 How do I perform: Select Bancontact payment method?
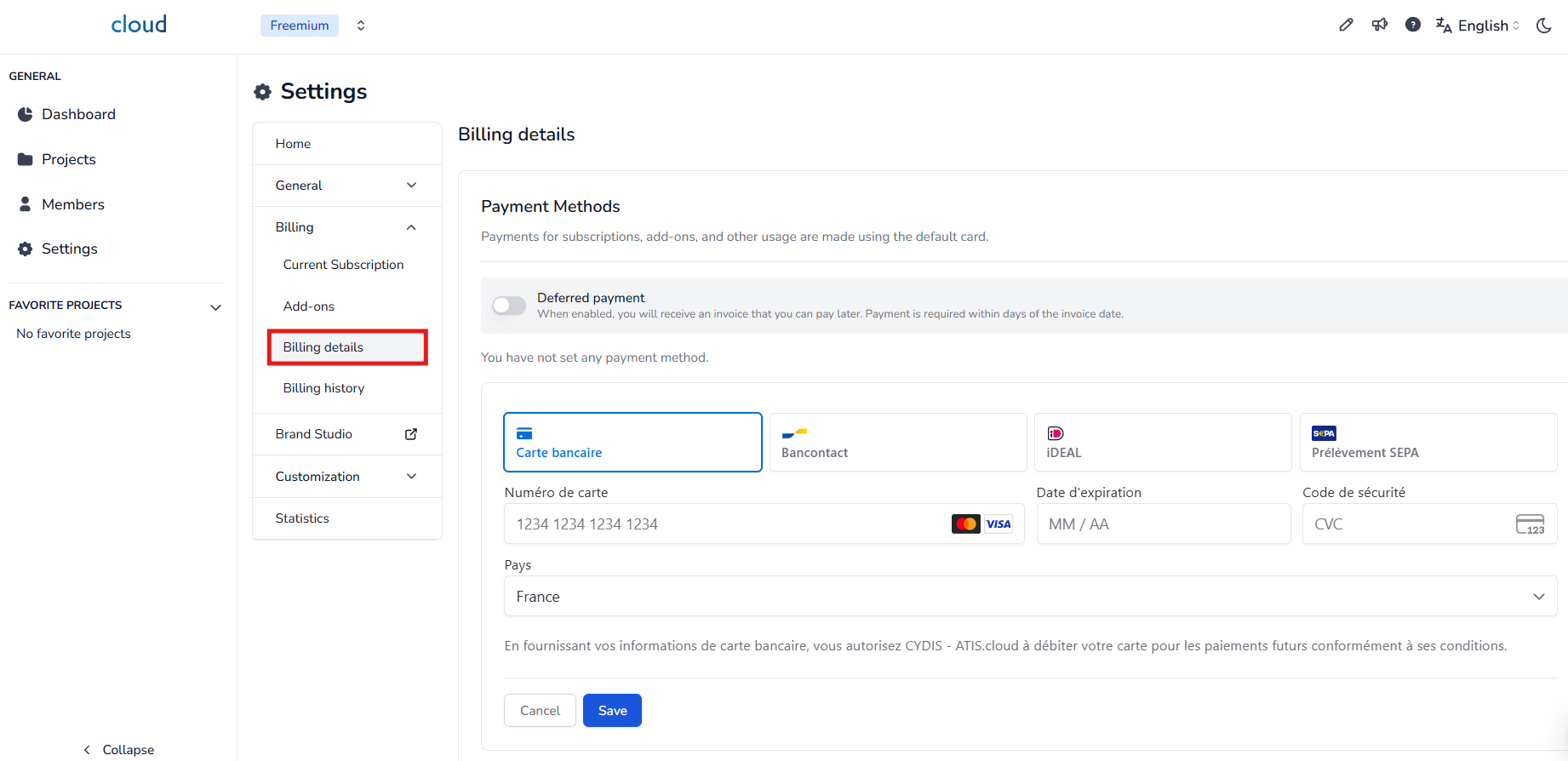[897, 443]
